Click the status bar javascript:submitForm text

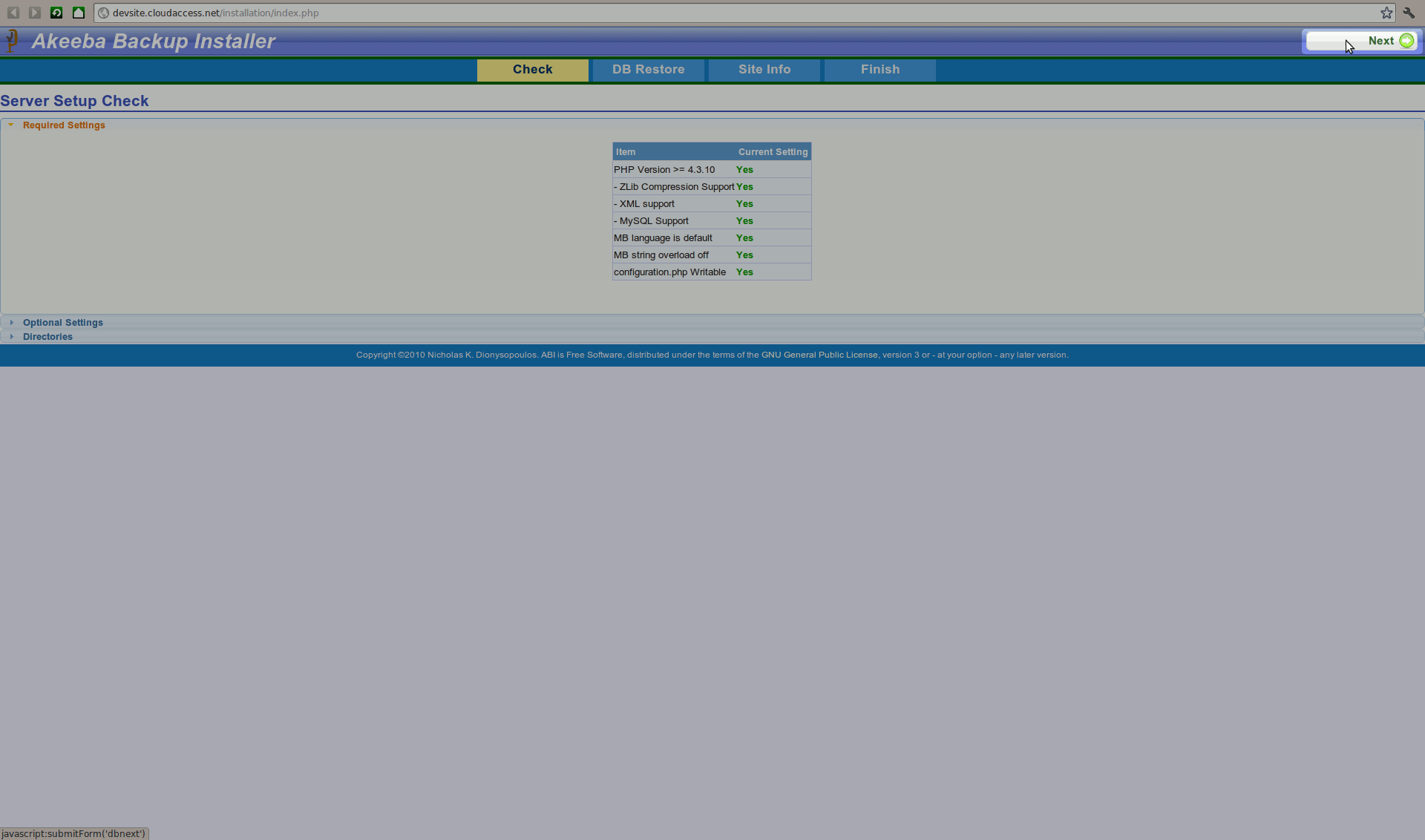point(73,834)
